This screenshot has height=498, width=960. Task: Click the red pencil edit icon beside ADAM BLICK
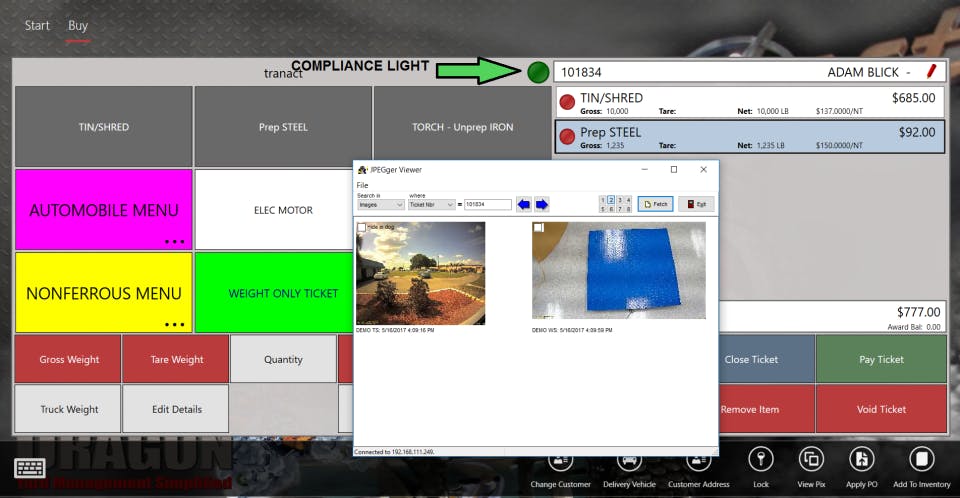click(x=931, y=71)
